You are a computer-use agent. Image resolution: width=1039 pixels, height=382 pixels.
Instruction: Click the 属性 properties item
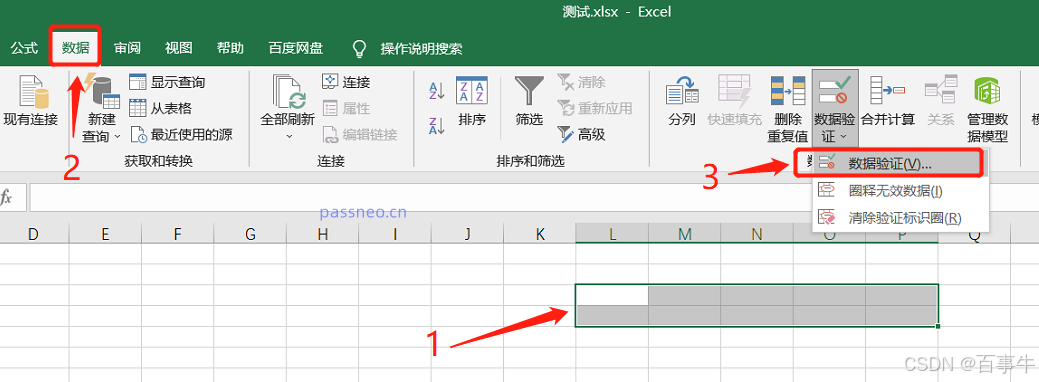346,108
